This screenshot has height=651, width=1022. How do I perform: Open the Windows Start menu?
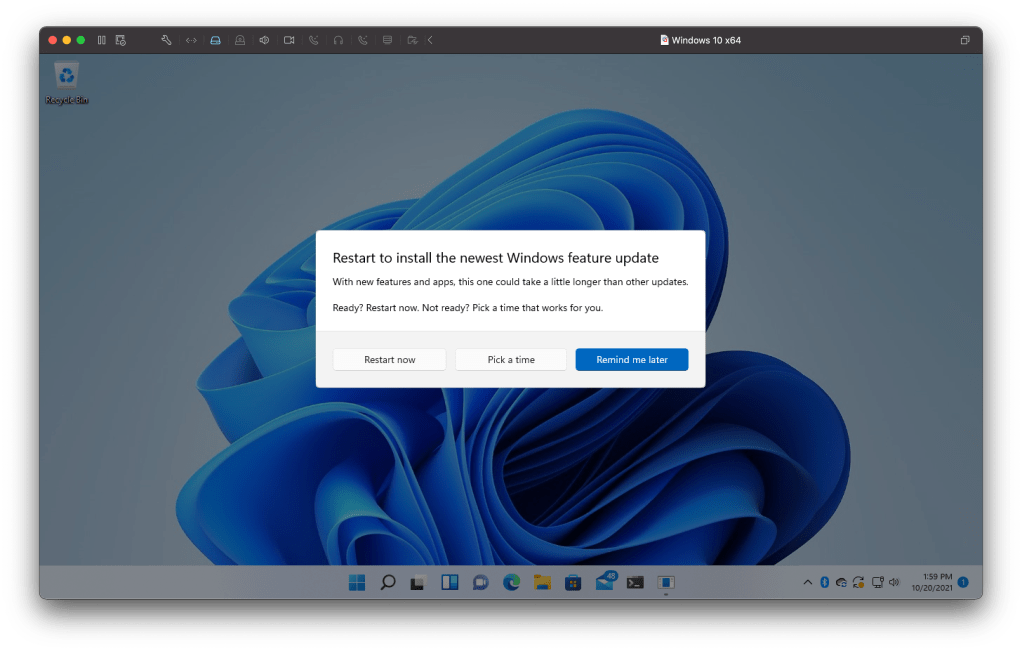(357, 582)
